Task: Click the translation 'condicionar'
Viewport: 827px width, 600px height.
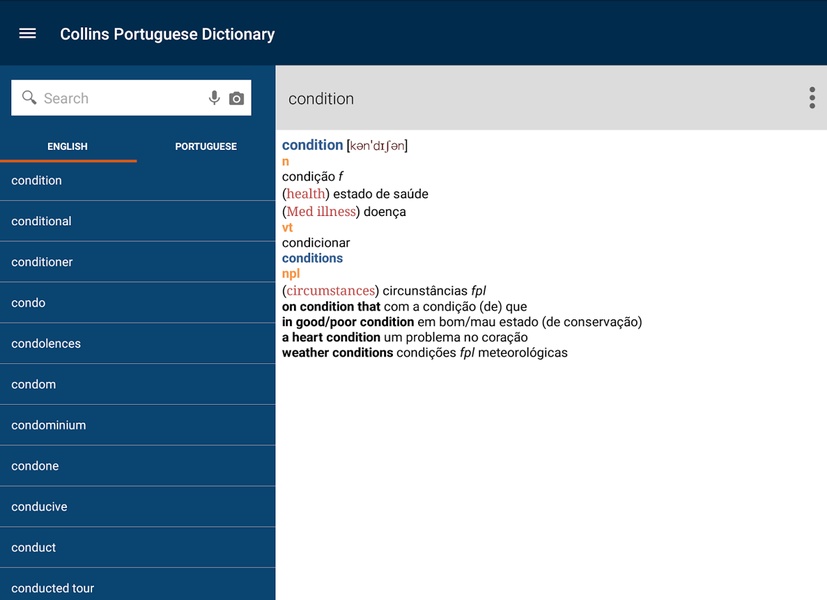Action: (316, 243)
